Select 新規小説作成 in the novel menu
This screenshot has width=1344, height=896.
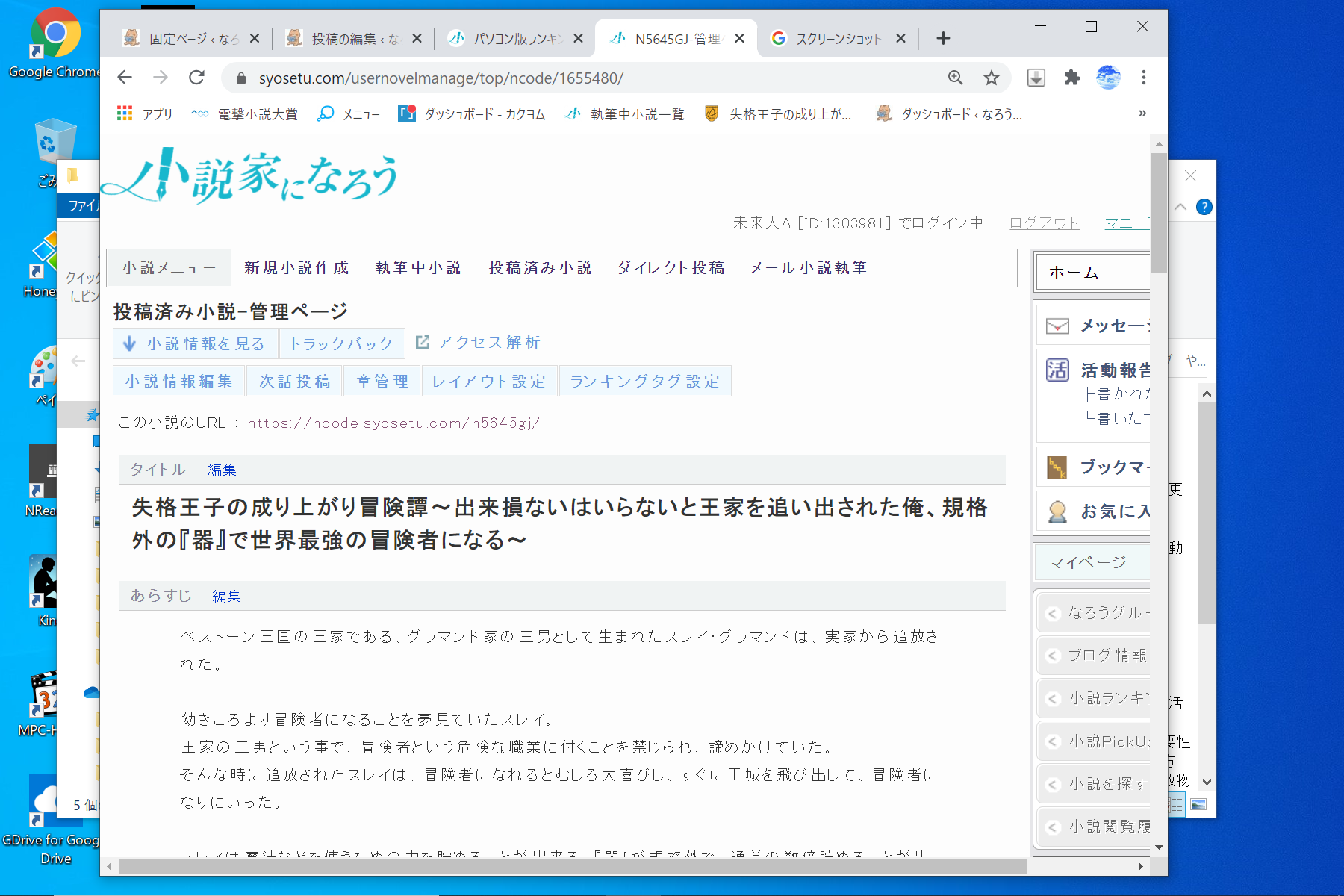click(x=296, y=268)
